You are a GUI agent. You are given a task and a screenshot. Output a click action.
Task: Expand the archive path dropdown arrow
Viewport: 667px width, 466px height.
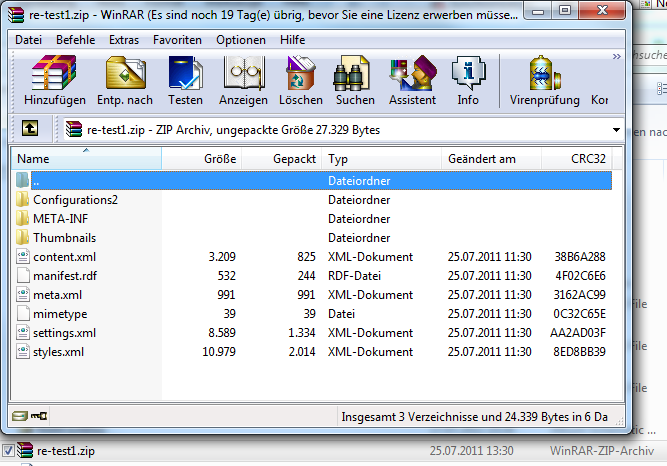[x=617, y=130]
